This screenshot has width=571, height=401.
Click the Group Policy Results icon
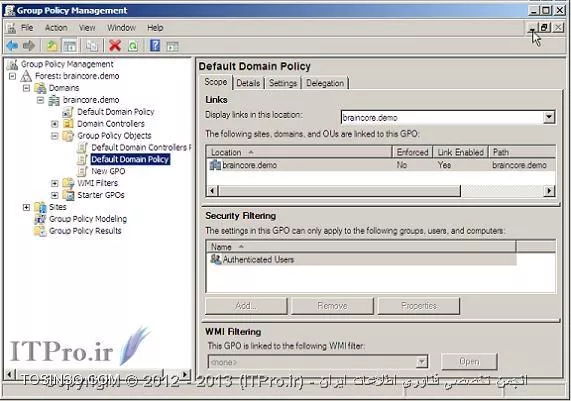40,231
